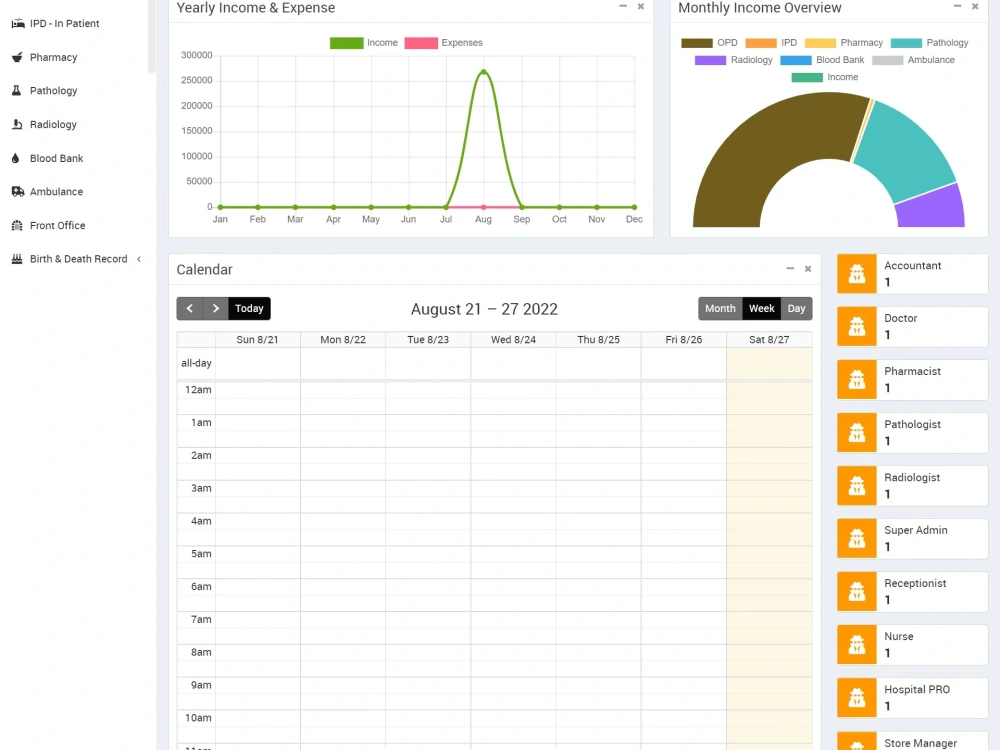This screenshot has height=750, width=1000.
Task: Open the IPD - In Patient bed icon
Action: [18, 24]
